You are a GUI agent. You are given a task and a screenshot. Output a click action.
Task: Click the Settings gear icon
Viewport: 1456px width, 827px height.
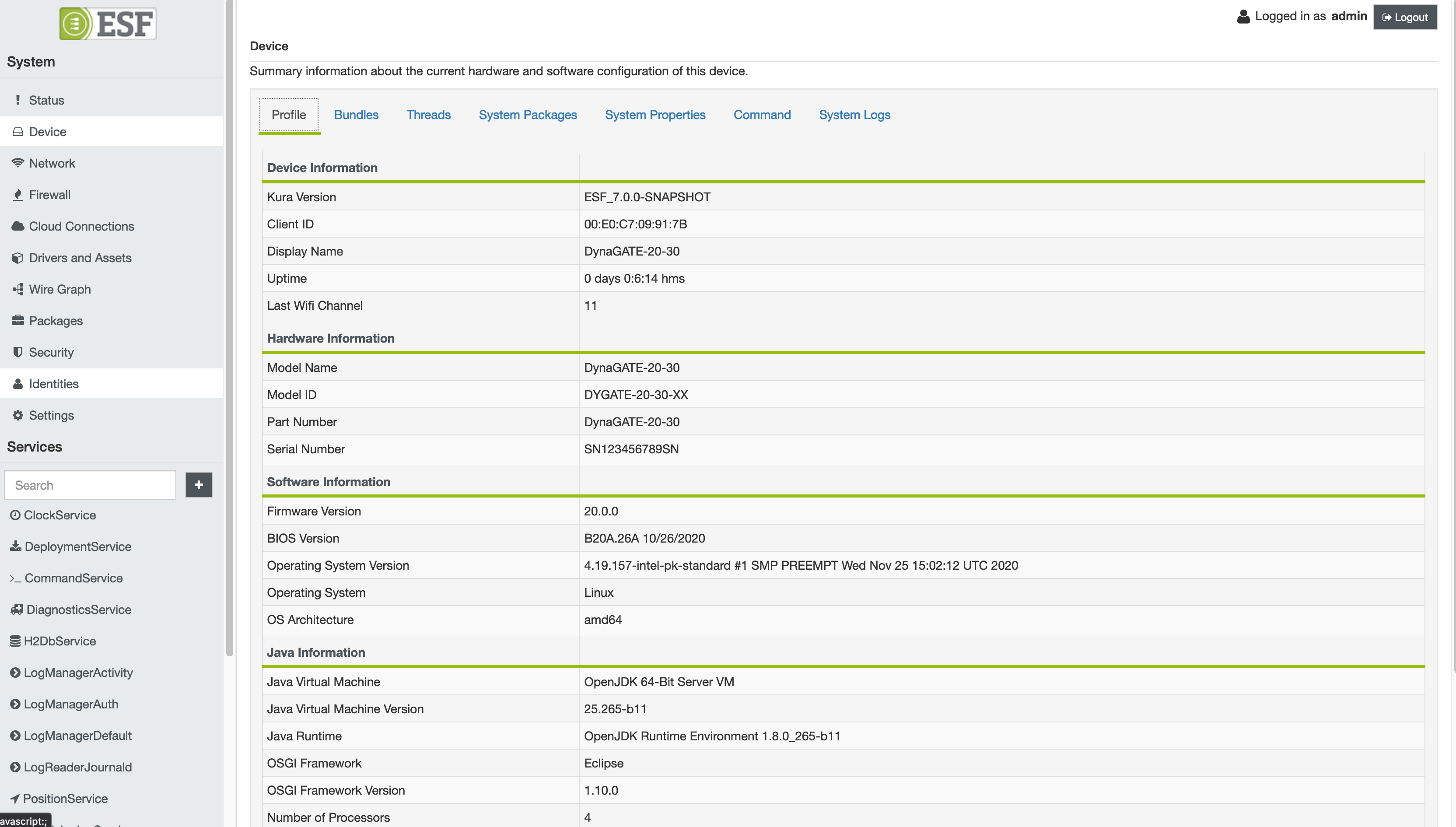18,415
